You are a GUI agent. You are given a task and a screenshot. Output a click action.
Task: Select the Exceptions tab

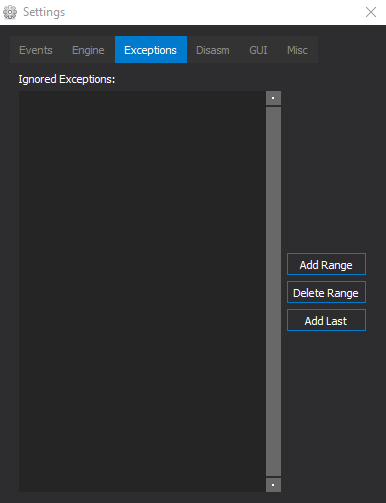click(x=151, y=50)
